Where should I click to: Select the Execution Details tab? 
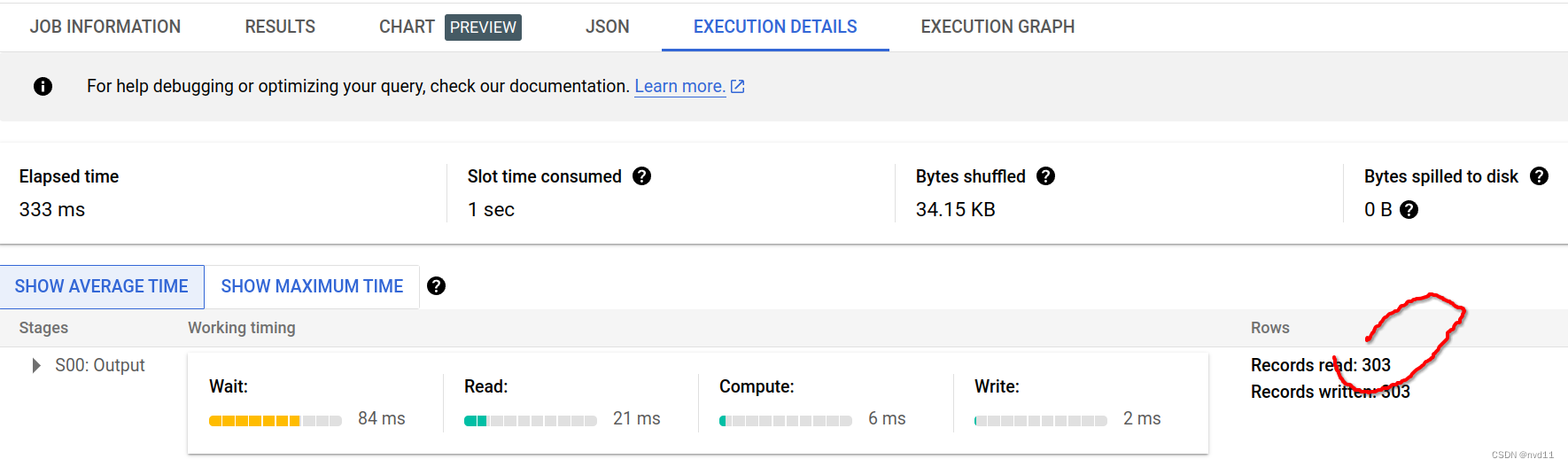pos(775,27)
